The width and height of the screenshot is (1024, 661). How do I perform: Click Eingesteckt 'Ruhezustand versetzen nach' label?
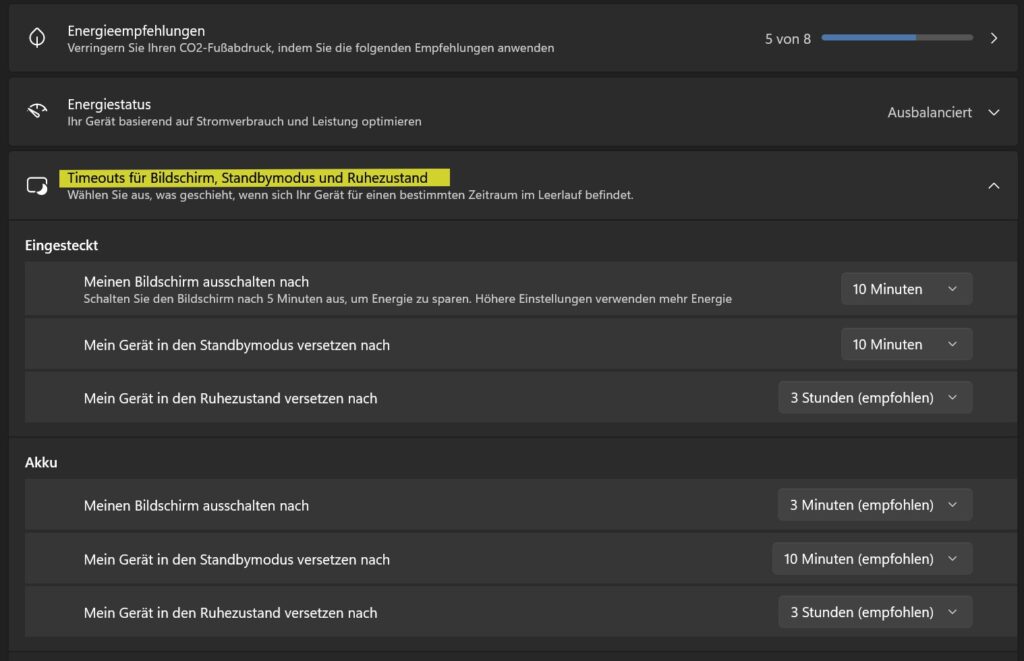point(231,398)
